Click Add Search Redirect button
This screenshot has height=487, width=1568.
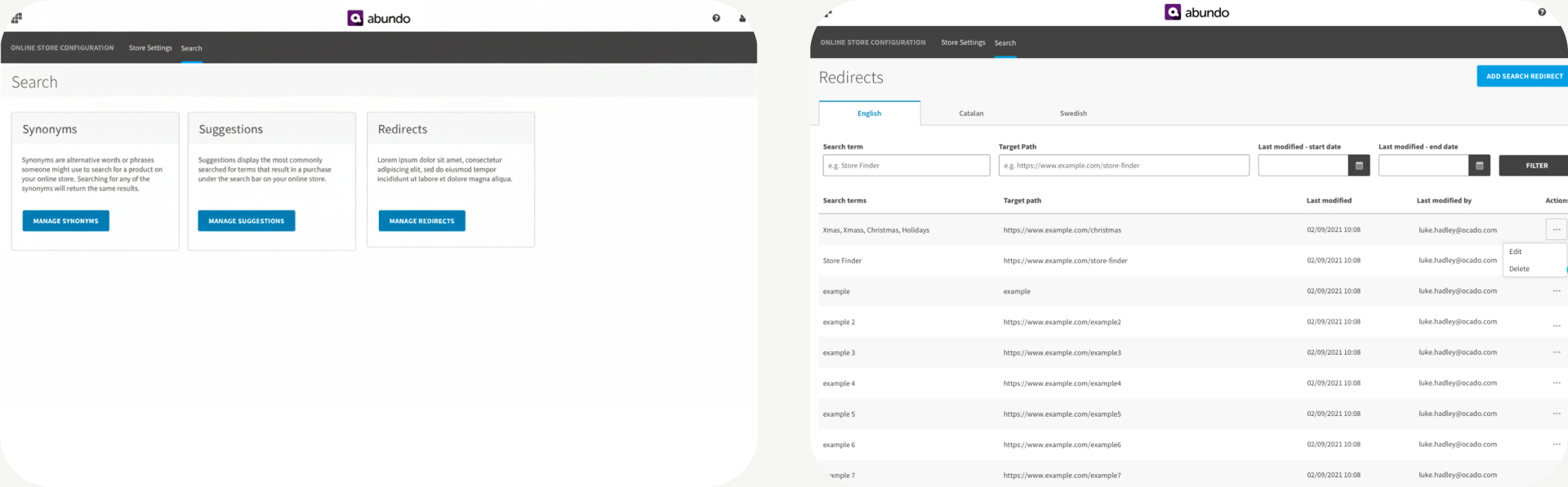point(1524,76)
